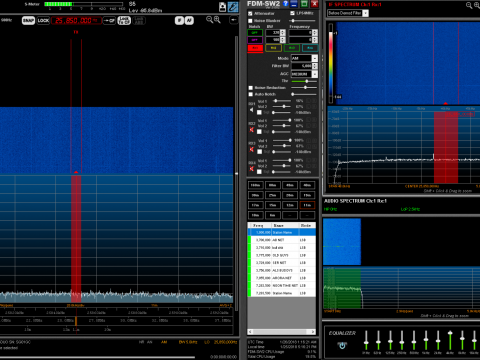This screenshot has width=480, height=360.
Task: Enable the RX1 squelch checkbox
Action: click(x=259, y=112)
